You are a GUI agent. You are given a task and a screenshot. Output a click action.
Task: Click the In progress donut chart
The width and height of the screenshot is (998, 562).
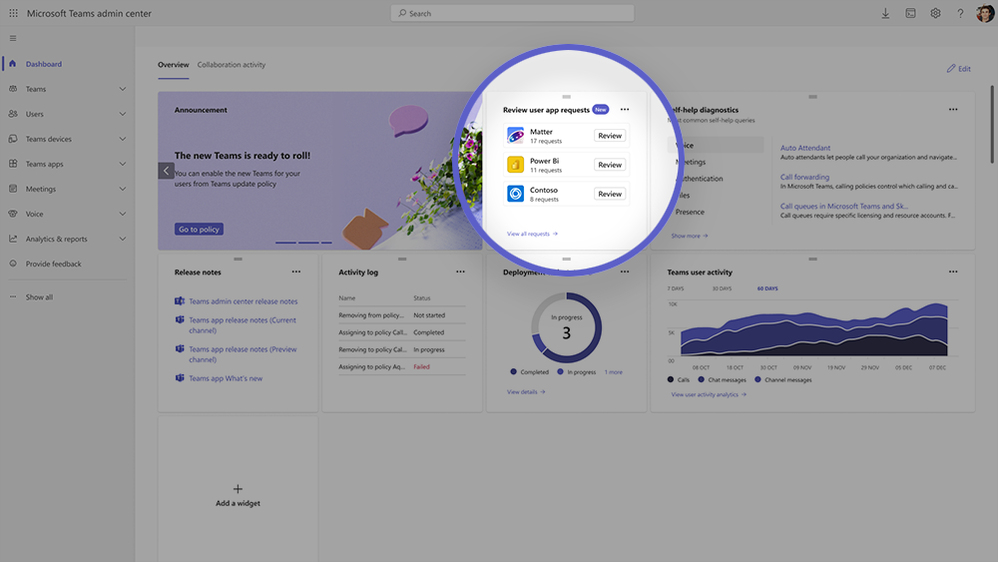[566, 327]
